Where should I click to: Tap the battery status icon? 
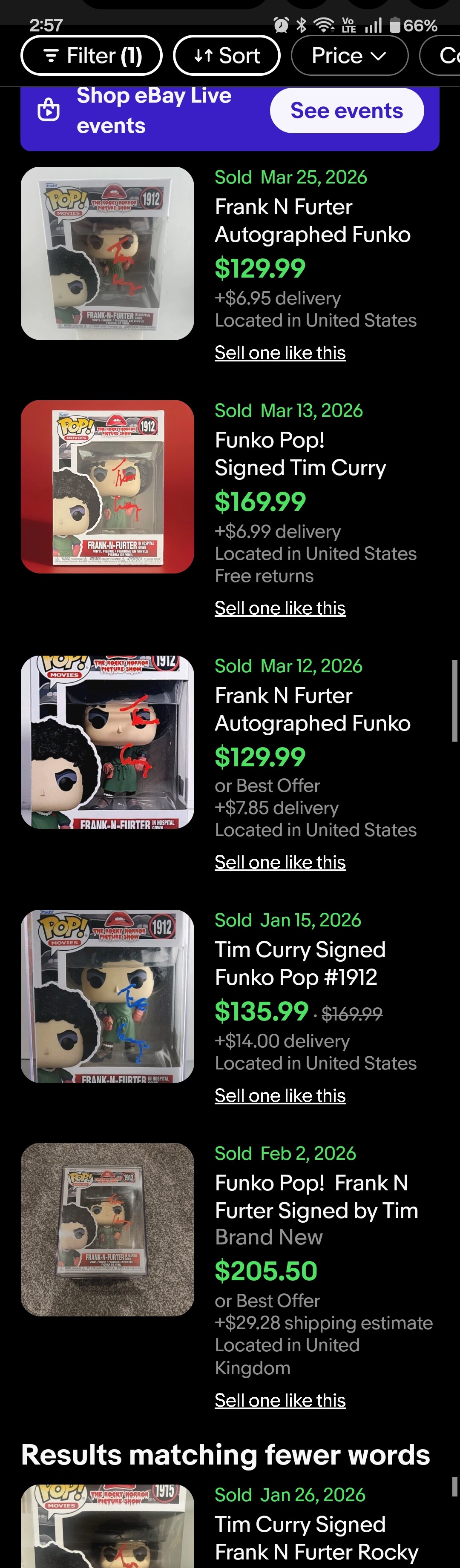point(395,26)
